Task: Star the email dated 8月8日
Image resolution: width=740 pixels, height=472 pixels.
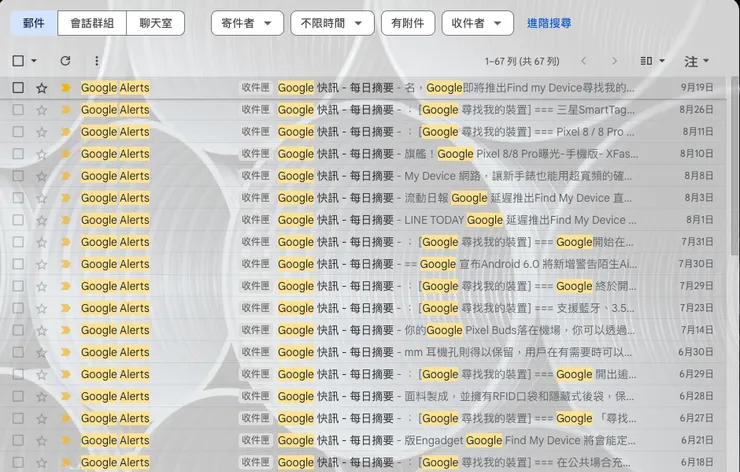Action: tap(42, 176)
